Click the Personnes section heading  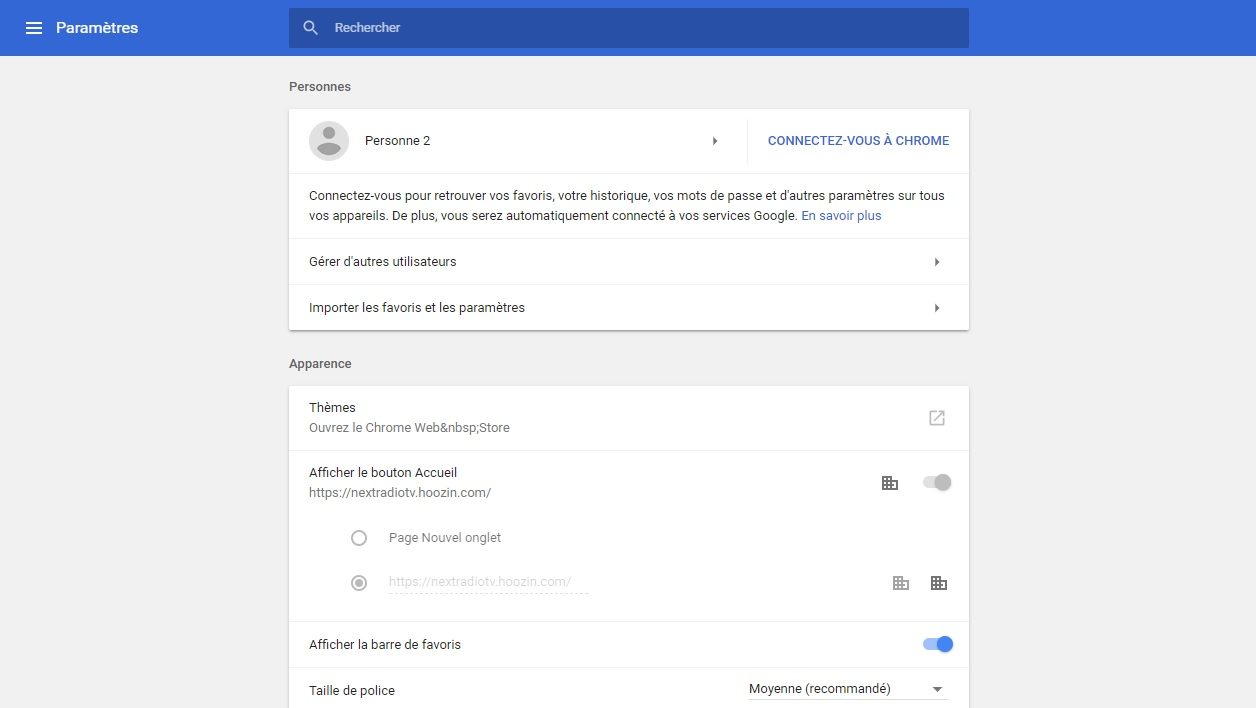320,87
